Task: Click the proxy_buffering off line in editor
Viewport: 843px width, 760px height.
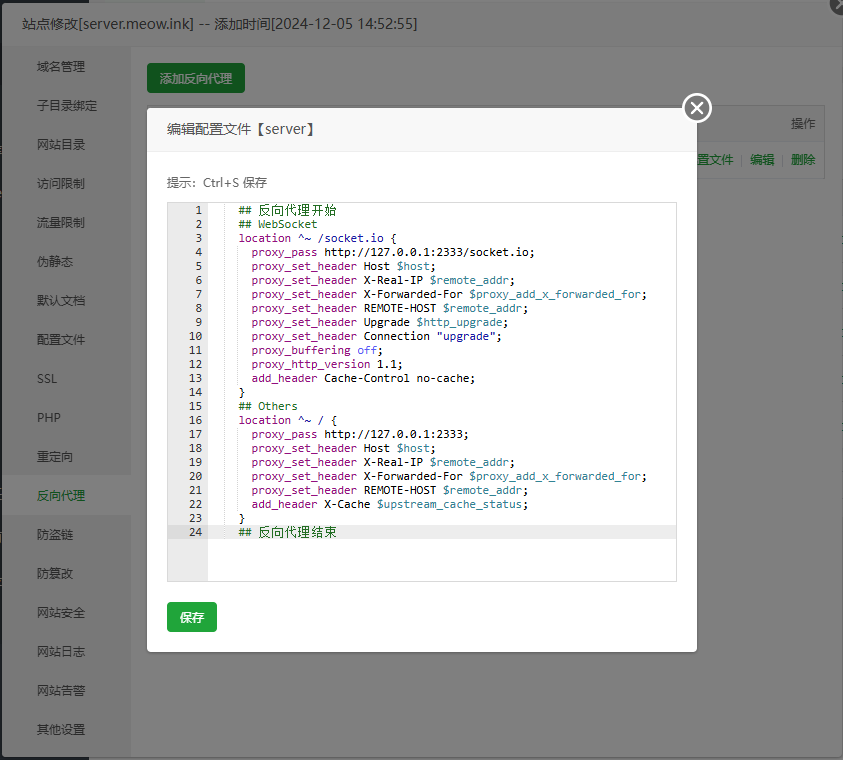Action: coord(315,350)
